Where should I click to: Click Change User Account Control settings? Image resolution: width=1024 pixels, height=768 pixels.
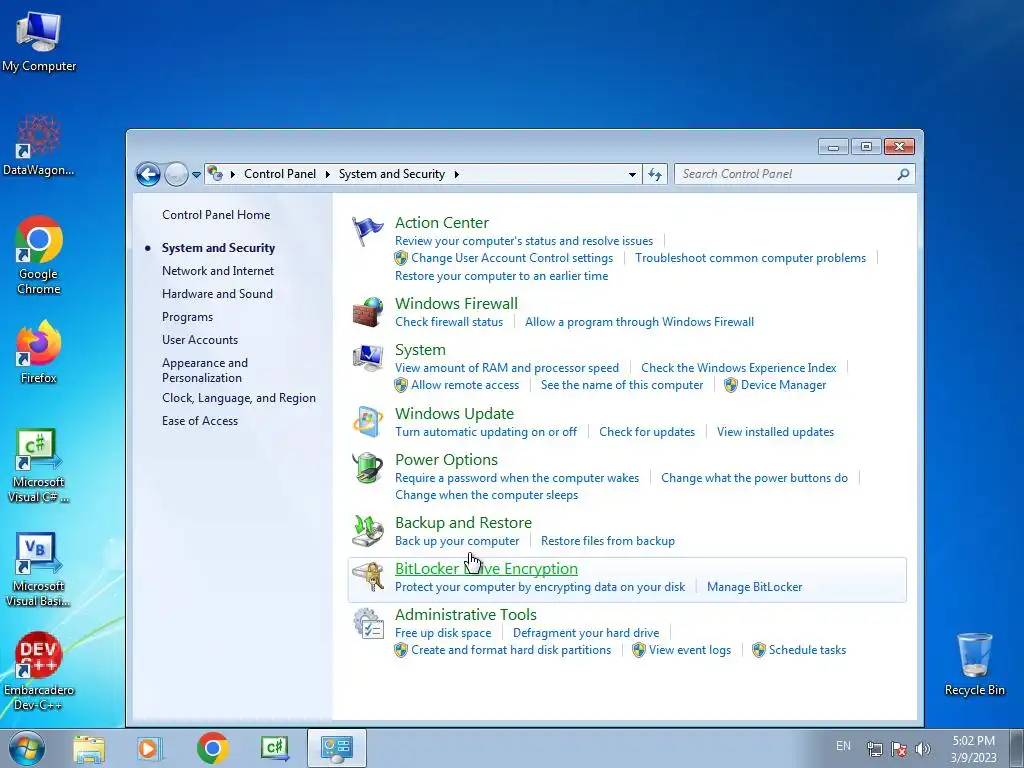pyautogui.click(x=511, y=258)
